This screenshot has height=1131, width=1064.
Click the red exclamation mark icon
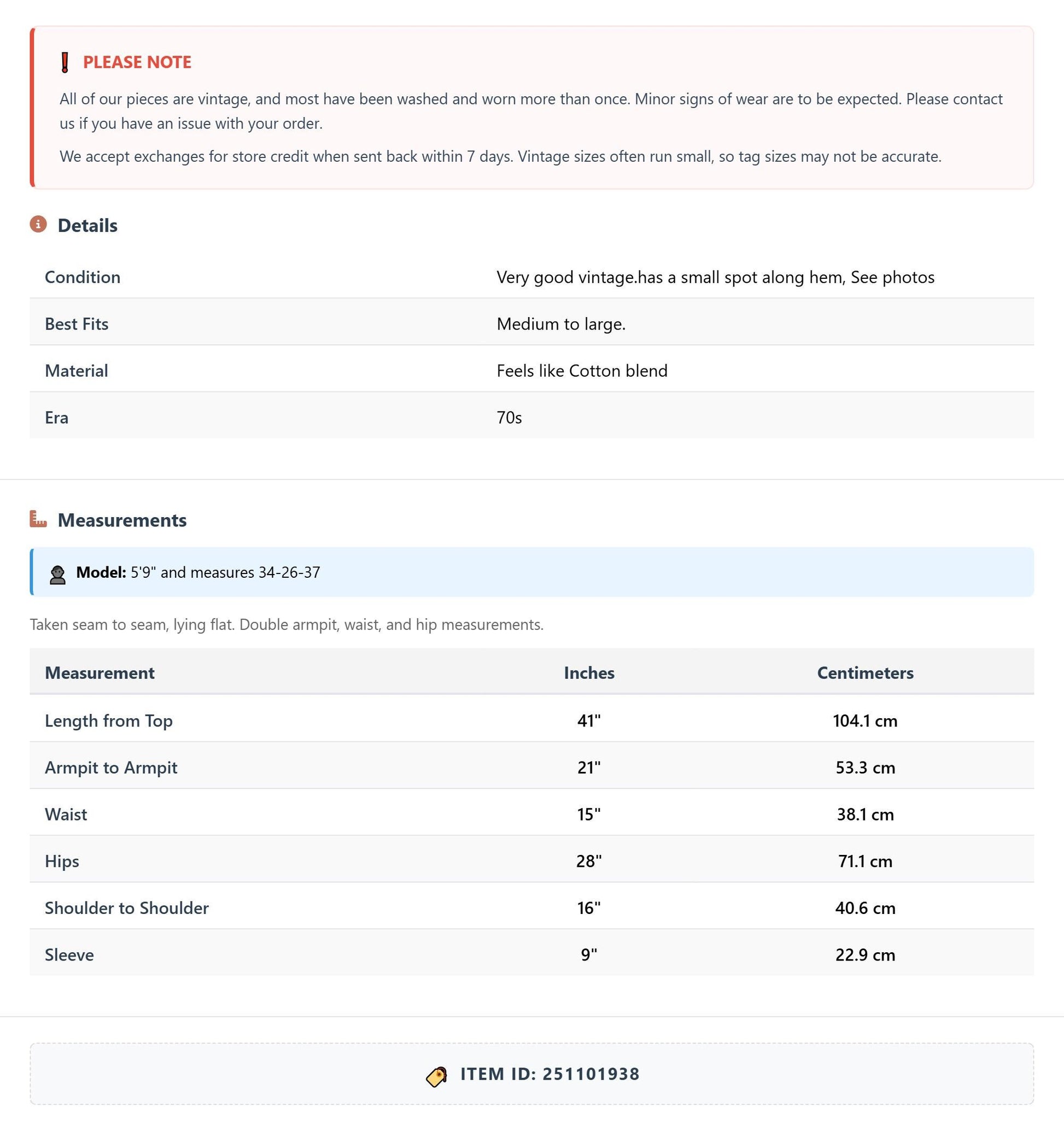(x=65, y=62)
